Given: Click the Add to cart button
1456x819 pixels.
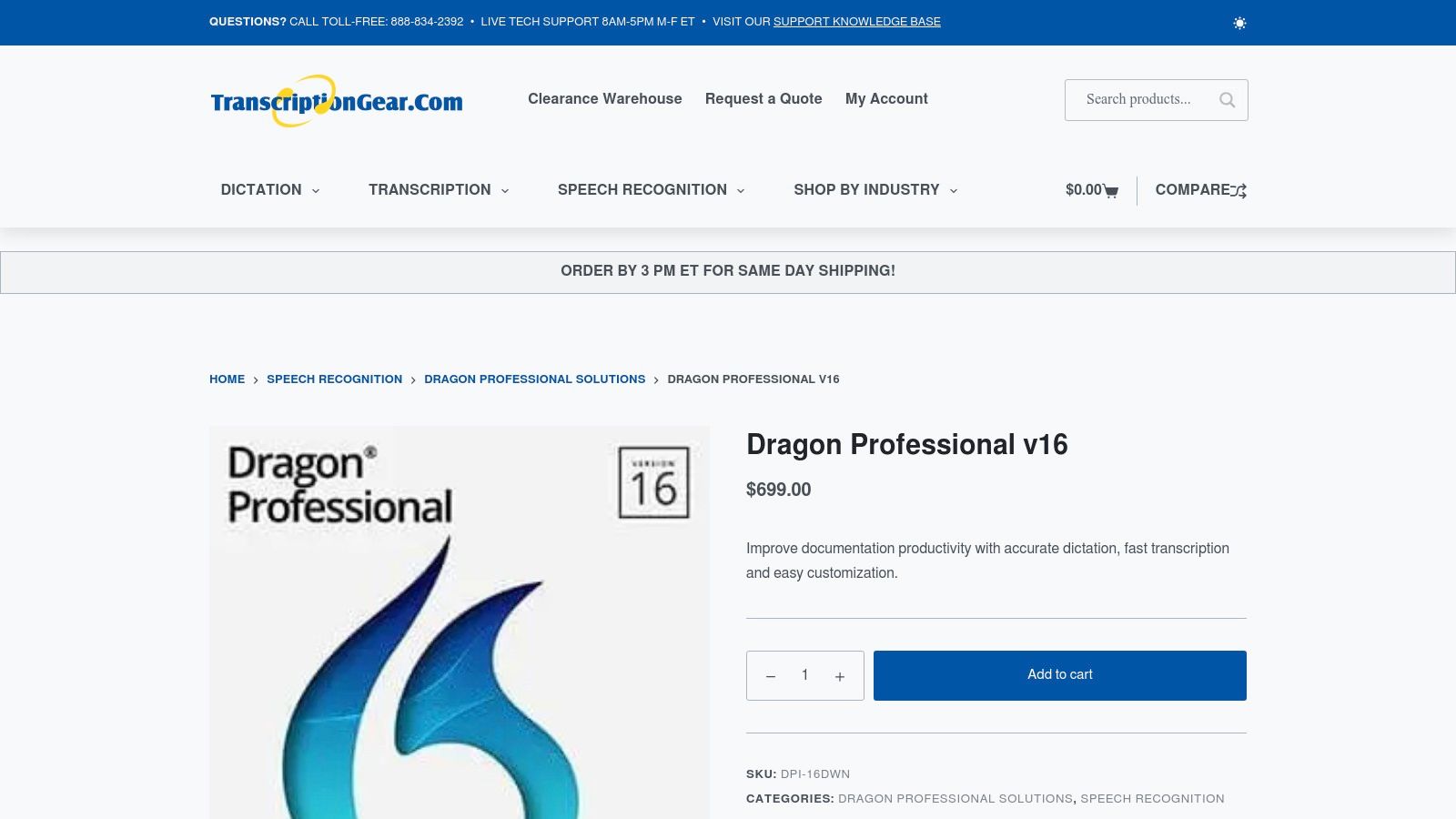Looking at the screenshot, I should [1059, 675].
